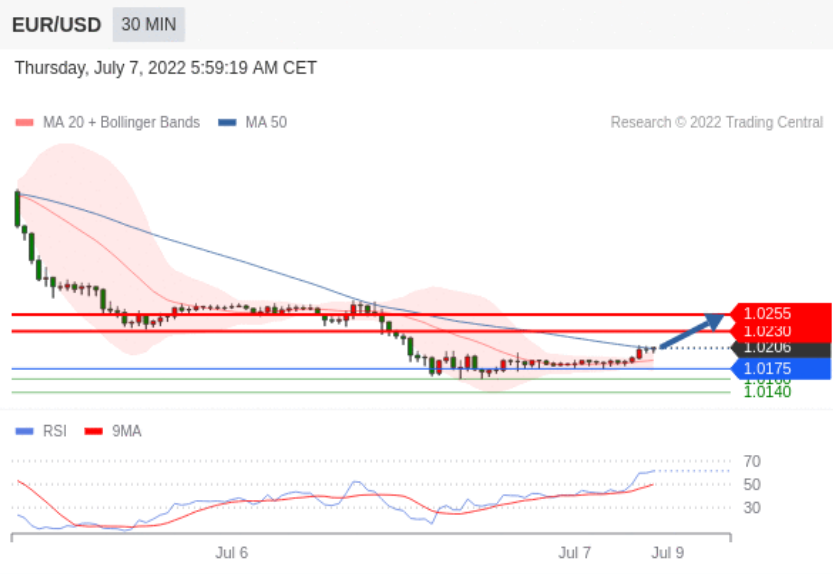Toggle the MA 50 legend entry
This screenshot has height=574, width=833.
pyautogui.click(x=253, y=122)
